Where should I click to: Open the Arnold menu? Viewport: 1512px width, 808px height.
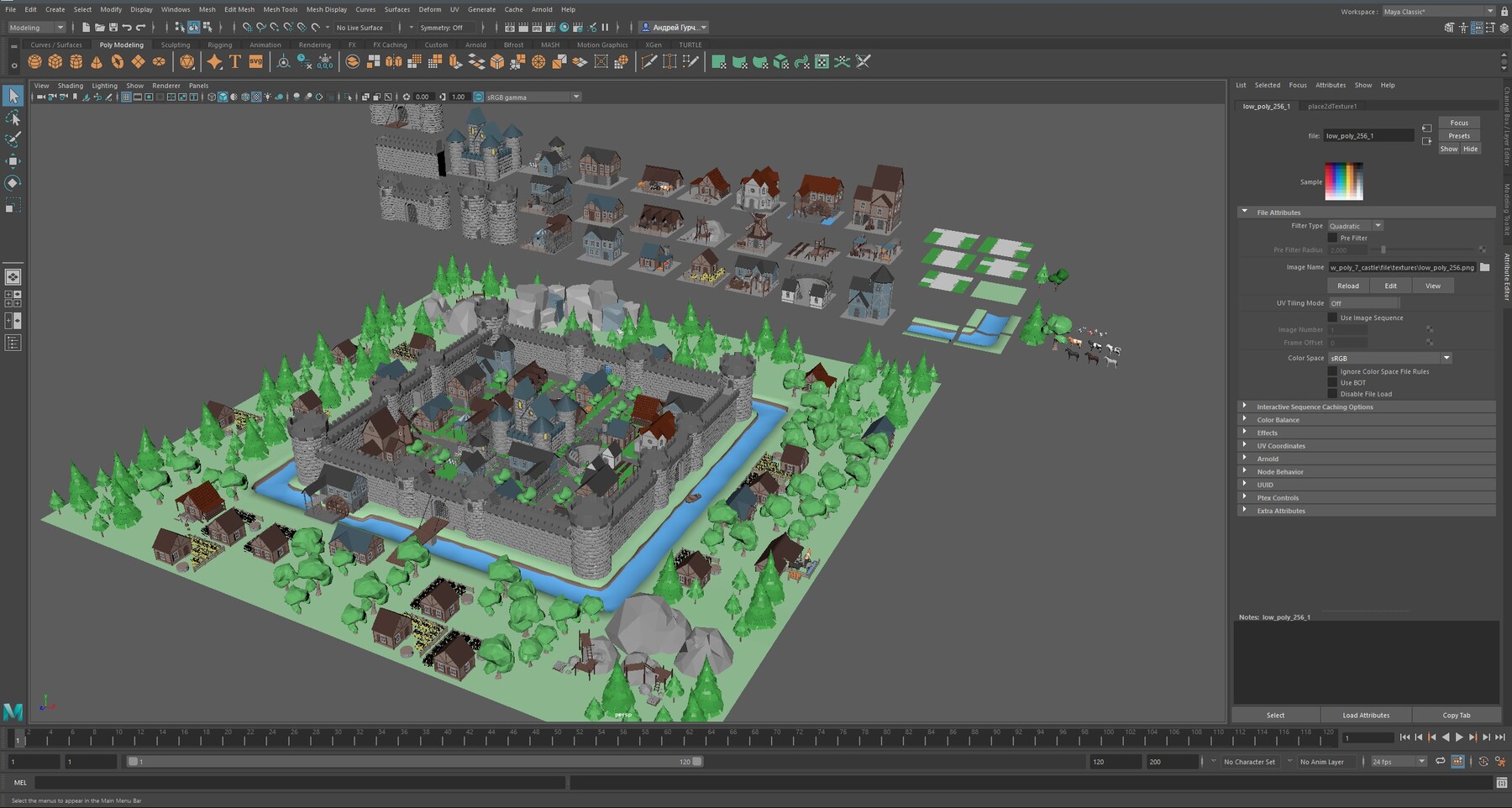543,9
